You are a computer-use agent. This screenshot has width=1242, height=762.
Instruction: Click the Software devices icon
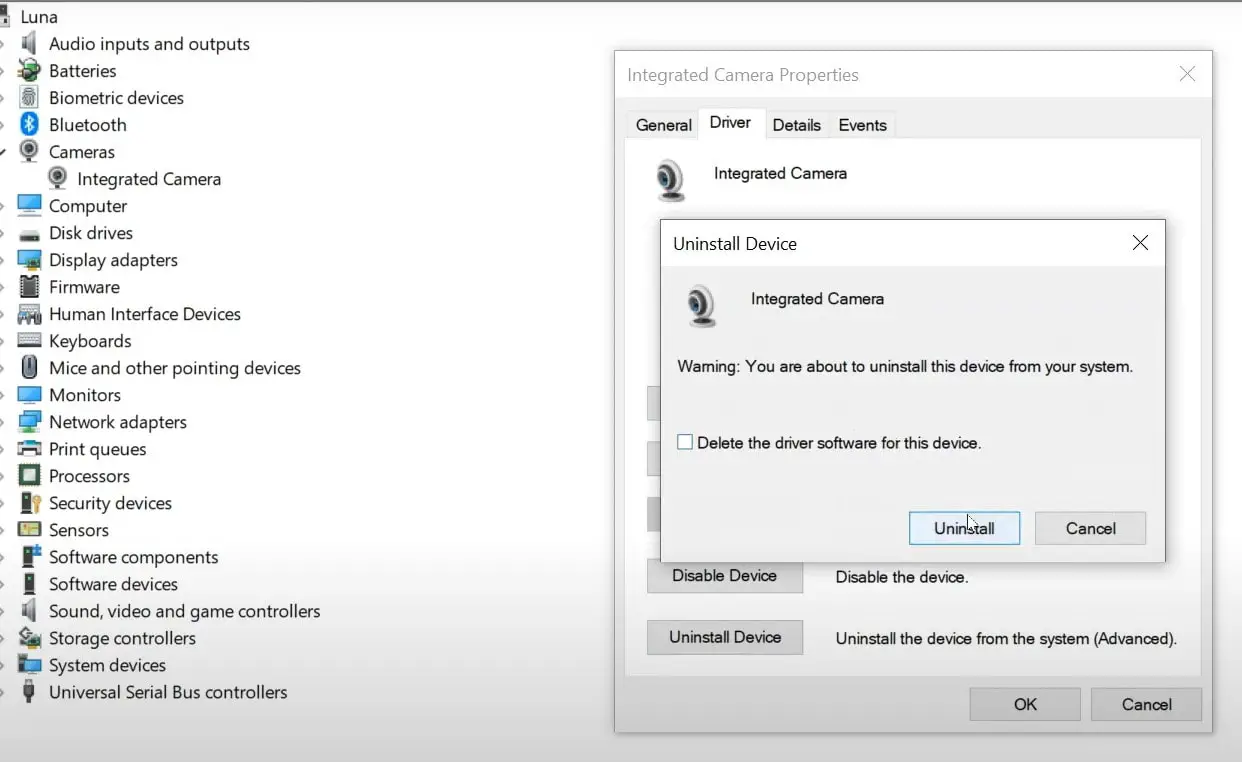29,584
